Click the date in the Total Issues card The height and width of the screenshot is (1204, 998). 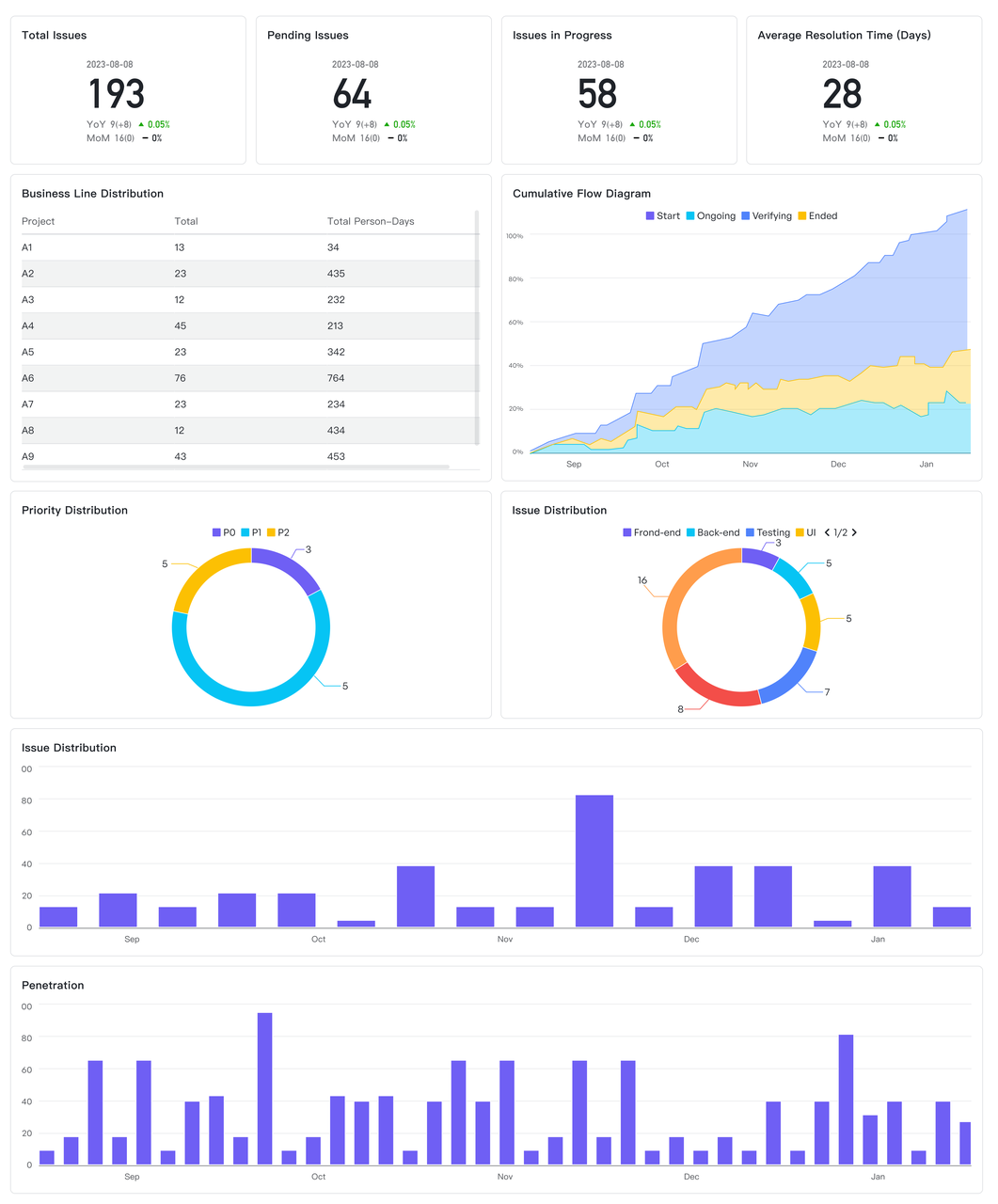[110, 65]
